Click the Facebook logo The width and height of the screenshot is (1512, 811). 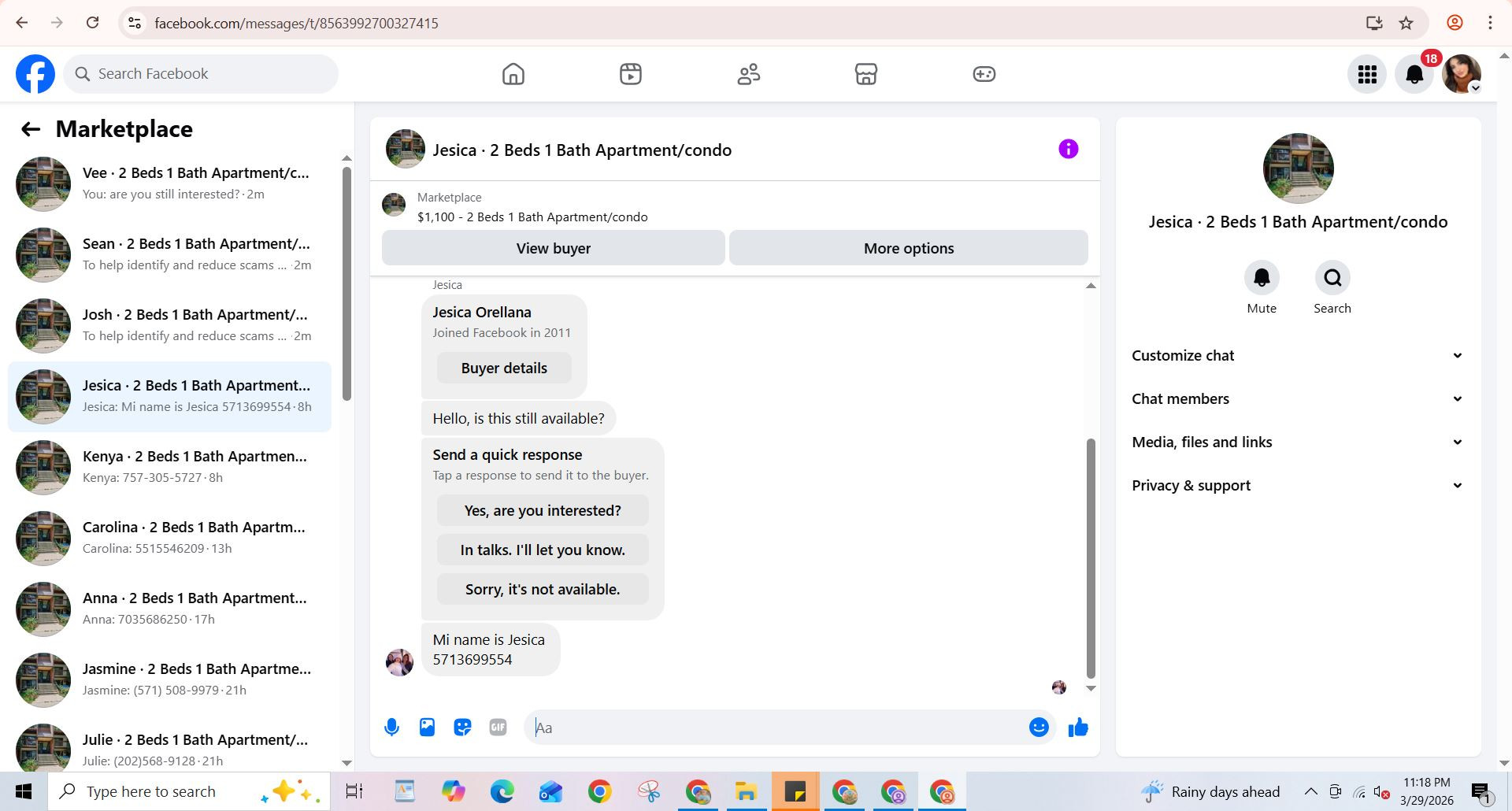point(35,74)
